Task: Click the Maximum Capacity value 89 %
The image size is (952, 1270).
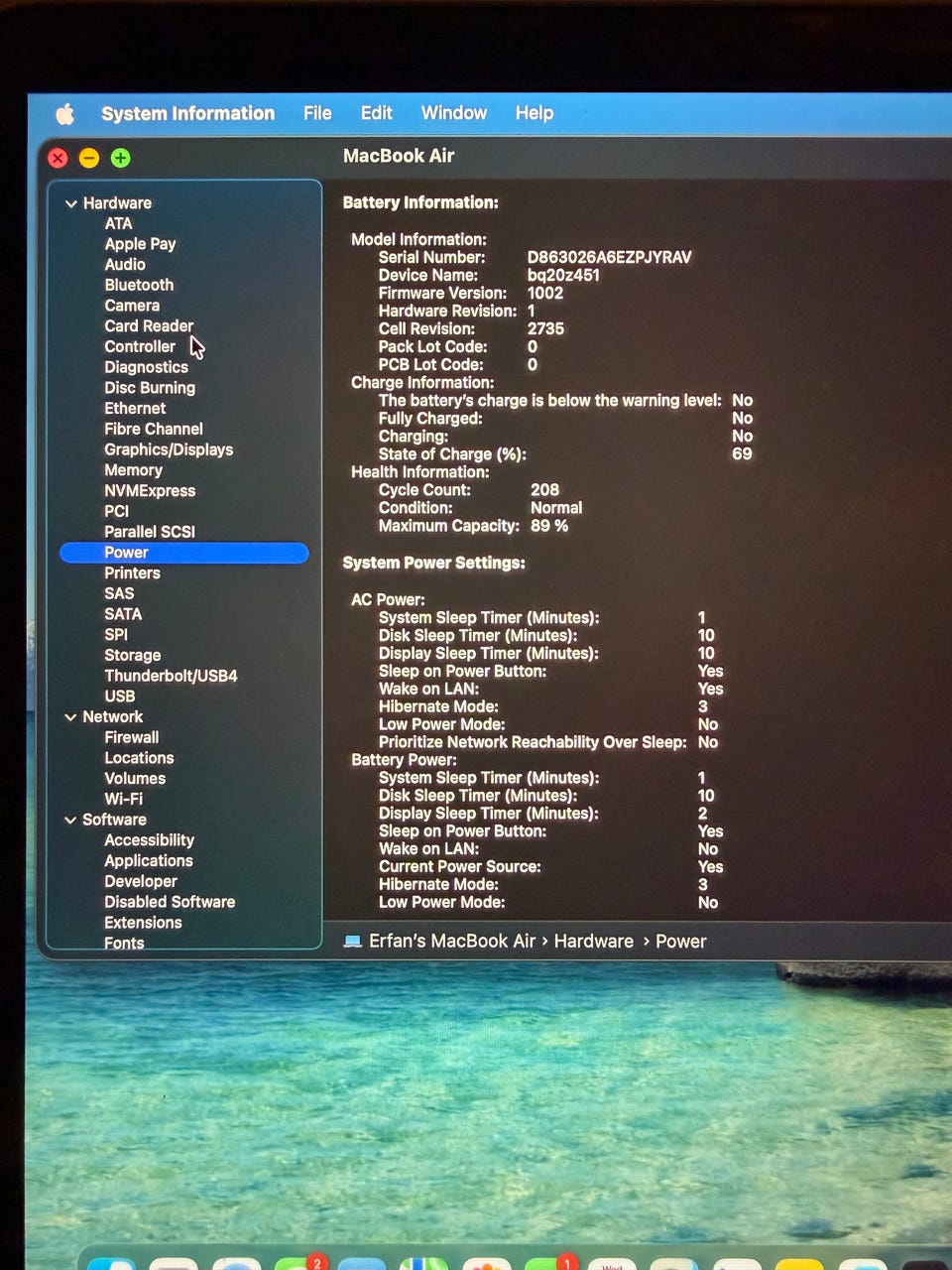Action: [x=549, y=526]
